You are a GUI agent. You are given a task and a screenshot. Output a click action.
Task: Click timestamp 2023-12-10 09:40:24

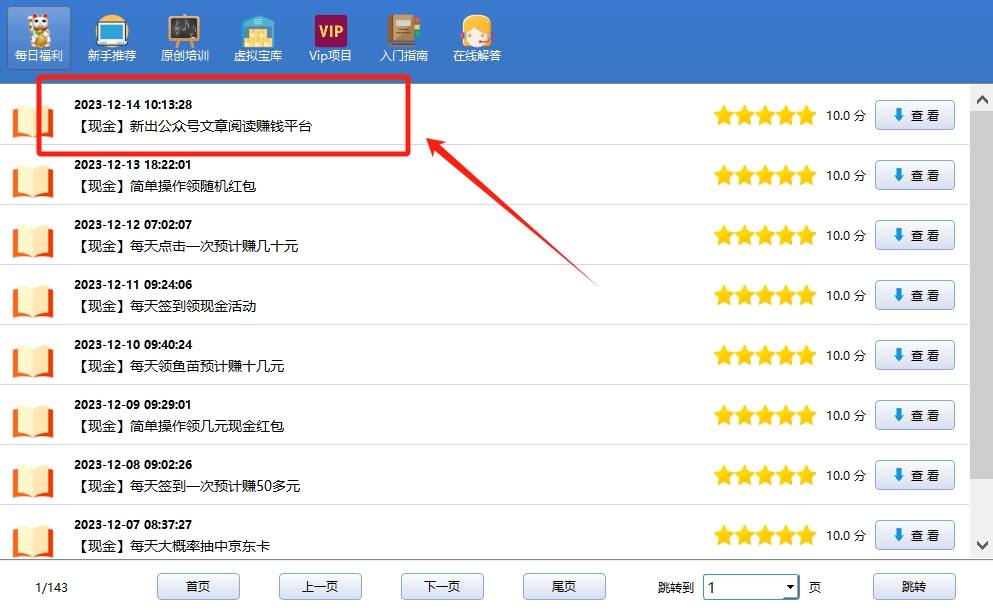coord(133,345)
